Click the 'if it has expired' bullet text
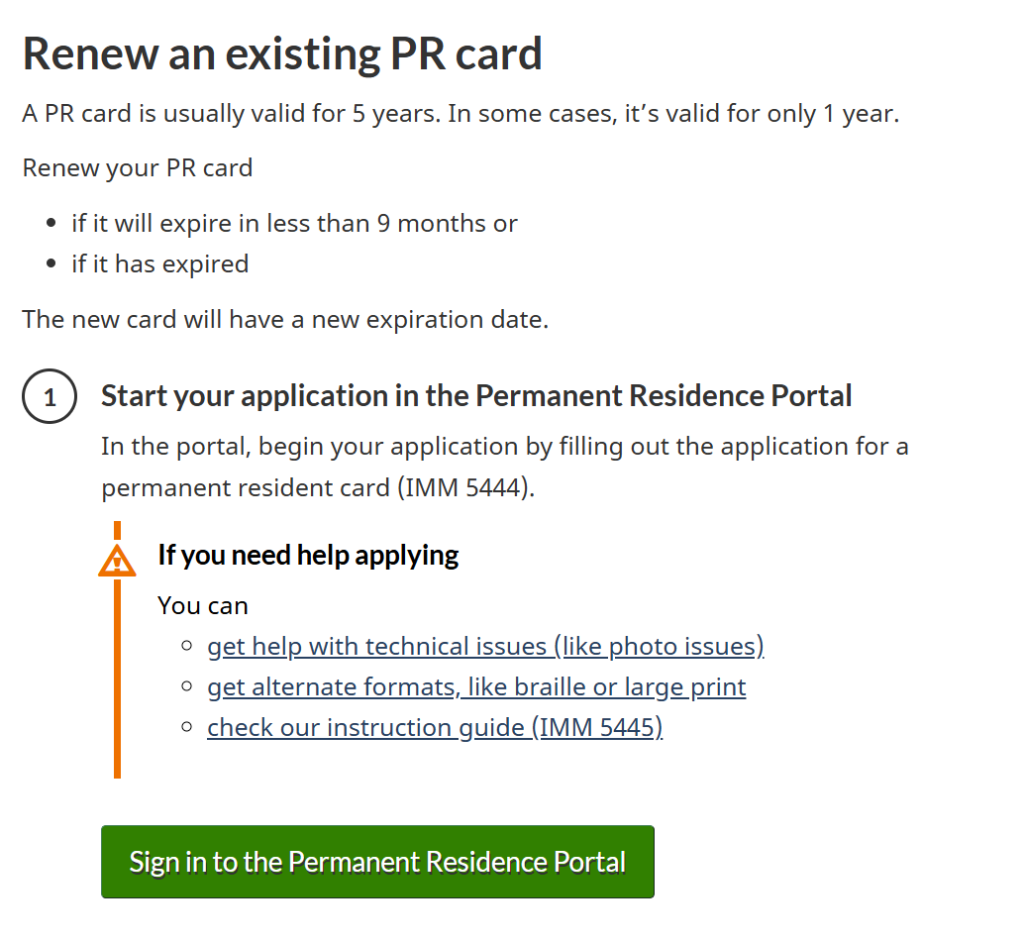1024x942 pixels. click(160, 264)
